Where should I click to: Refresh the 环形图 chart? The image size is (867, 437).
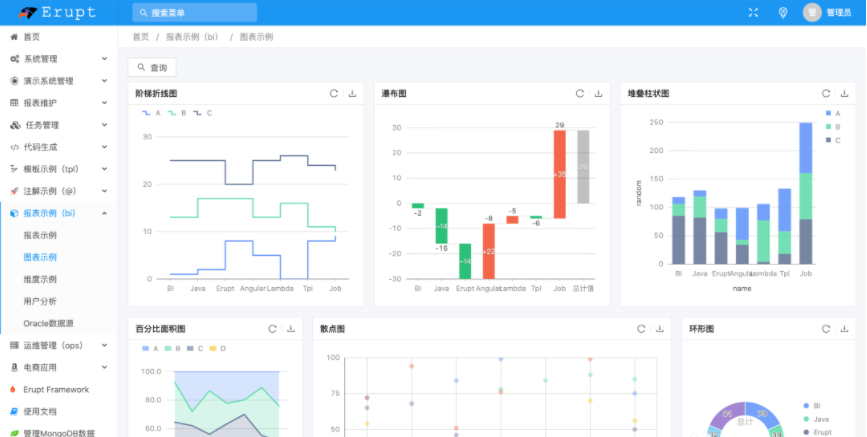[x=826, y=329]
